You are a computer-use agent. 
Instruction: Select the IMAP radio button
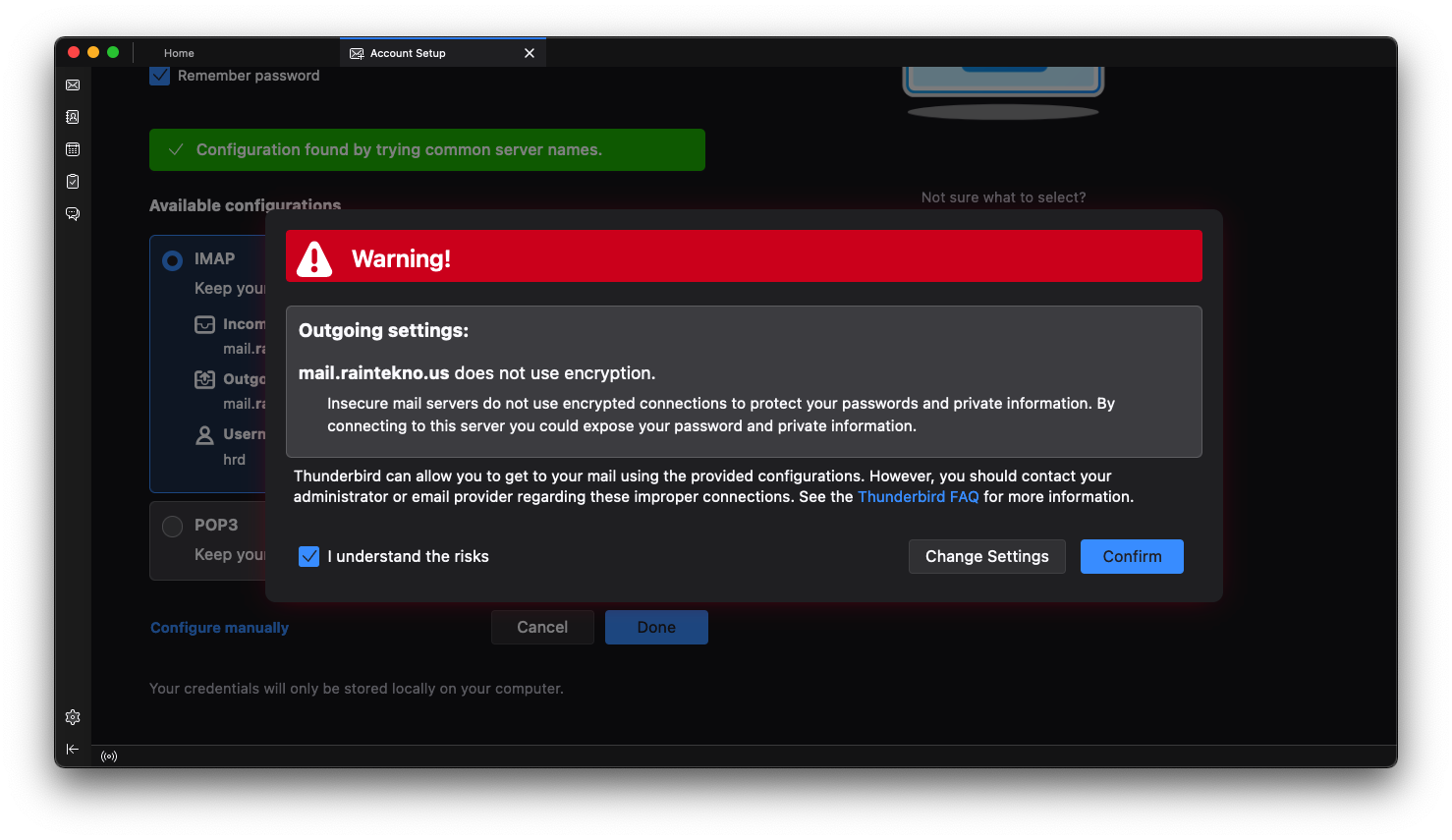[x=172, y=260]
